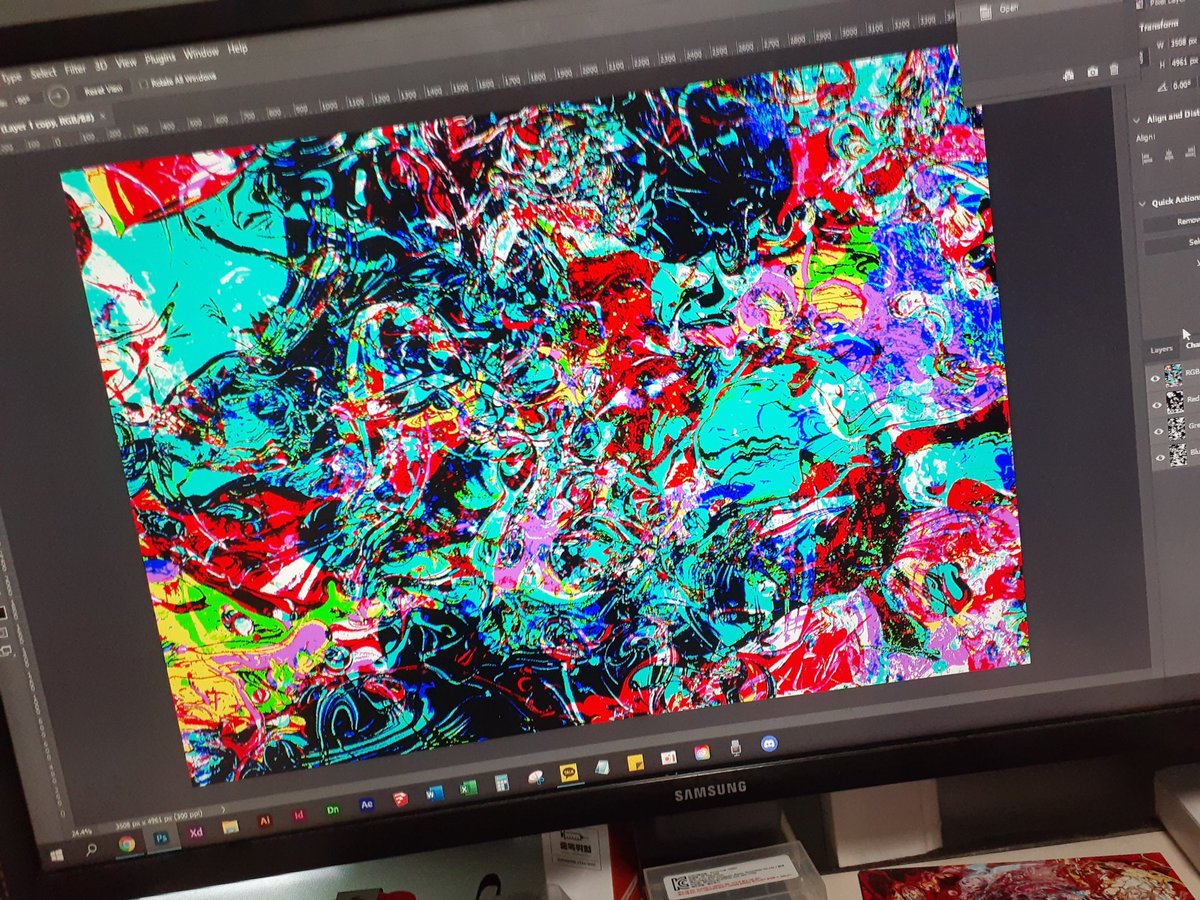Click the Remove Background quick action button
Viewport: 1200px width, 900px height.
1172,221
